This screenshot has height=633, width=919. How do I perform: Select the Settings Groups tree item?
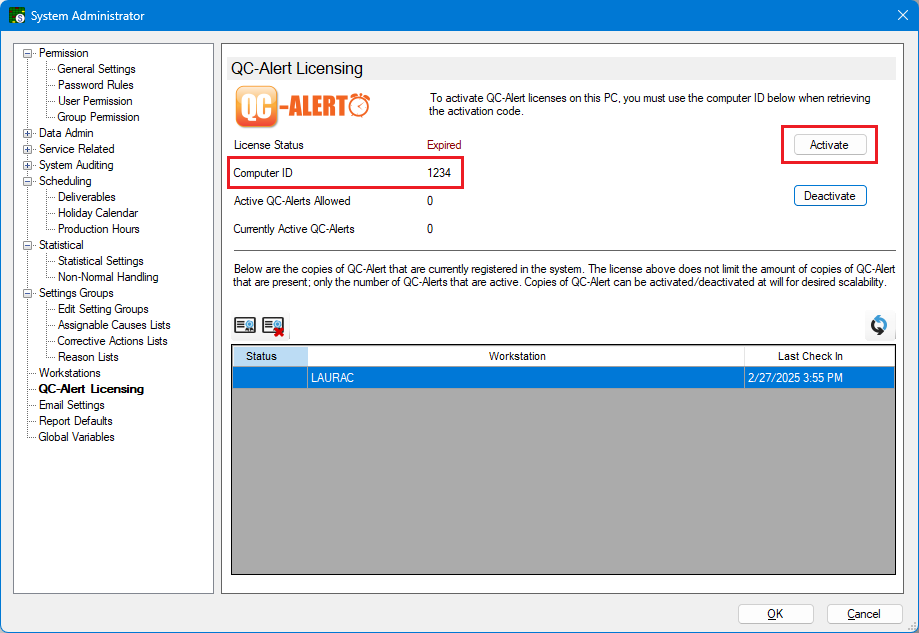76,293
